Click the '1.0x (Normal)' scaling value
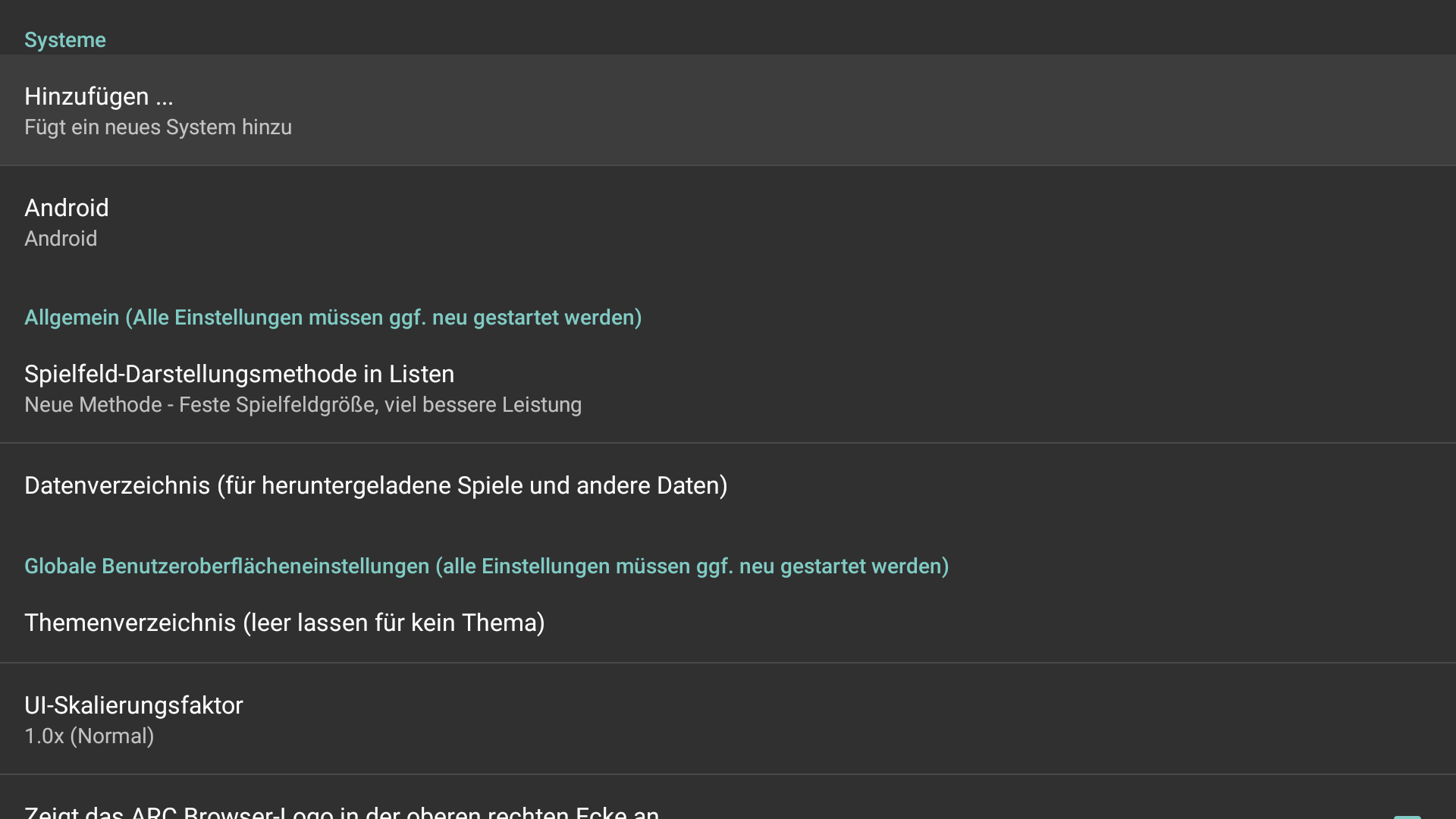 pos(89,736)
